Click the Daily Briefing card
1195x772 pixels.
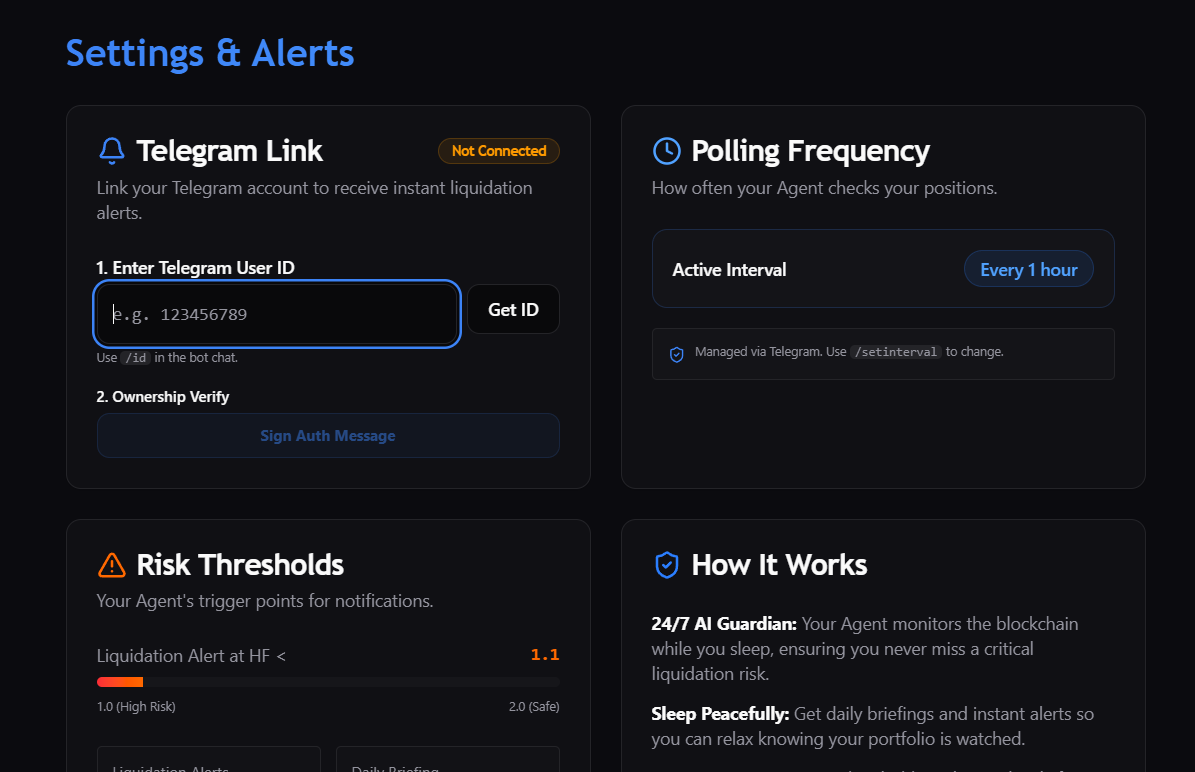[x=447, y=761]
